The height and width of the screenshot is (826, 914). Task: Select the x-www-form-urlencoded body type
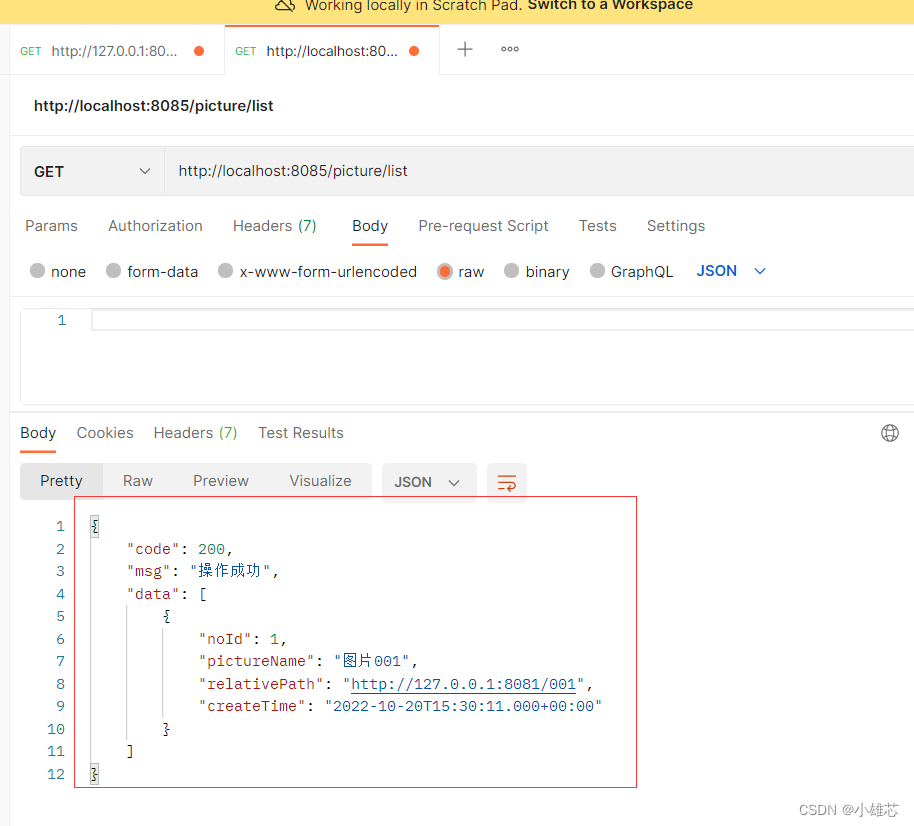pos(317,271)
